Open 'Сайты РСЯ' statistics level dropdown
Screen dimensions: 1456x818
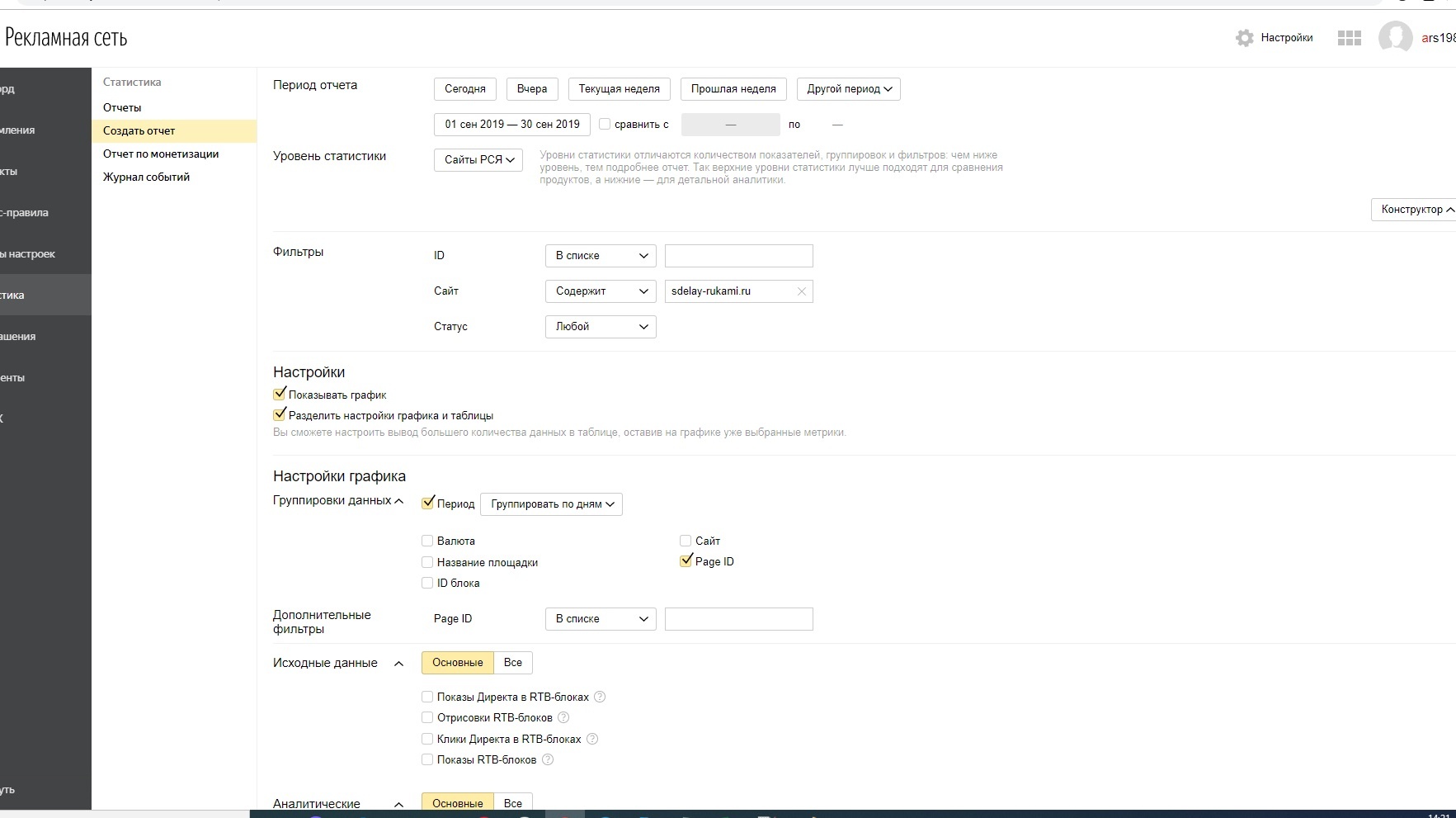(x=478, y=159)
